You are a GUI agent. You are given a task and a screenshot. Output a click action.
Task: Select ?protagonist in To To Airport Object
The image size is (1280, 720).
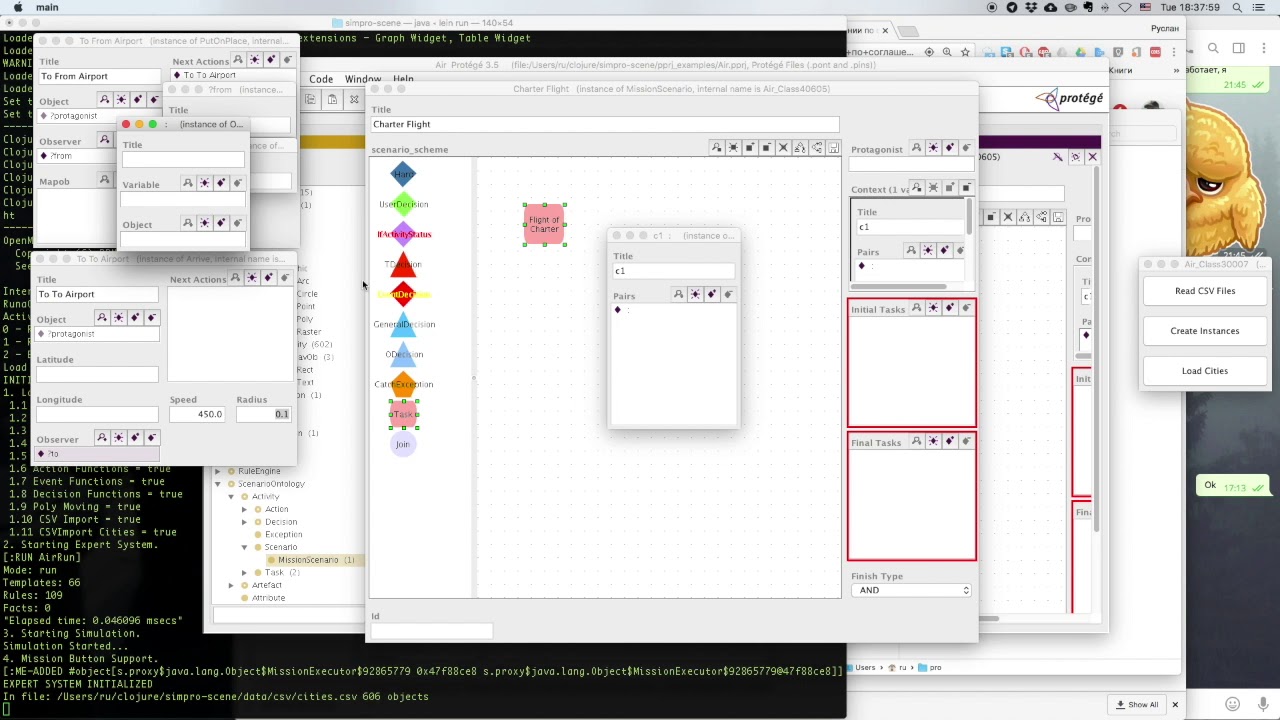point(97,334)
